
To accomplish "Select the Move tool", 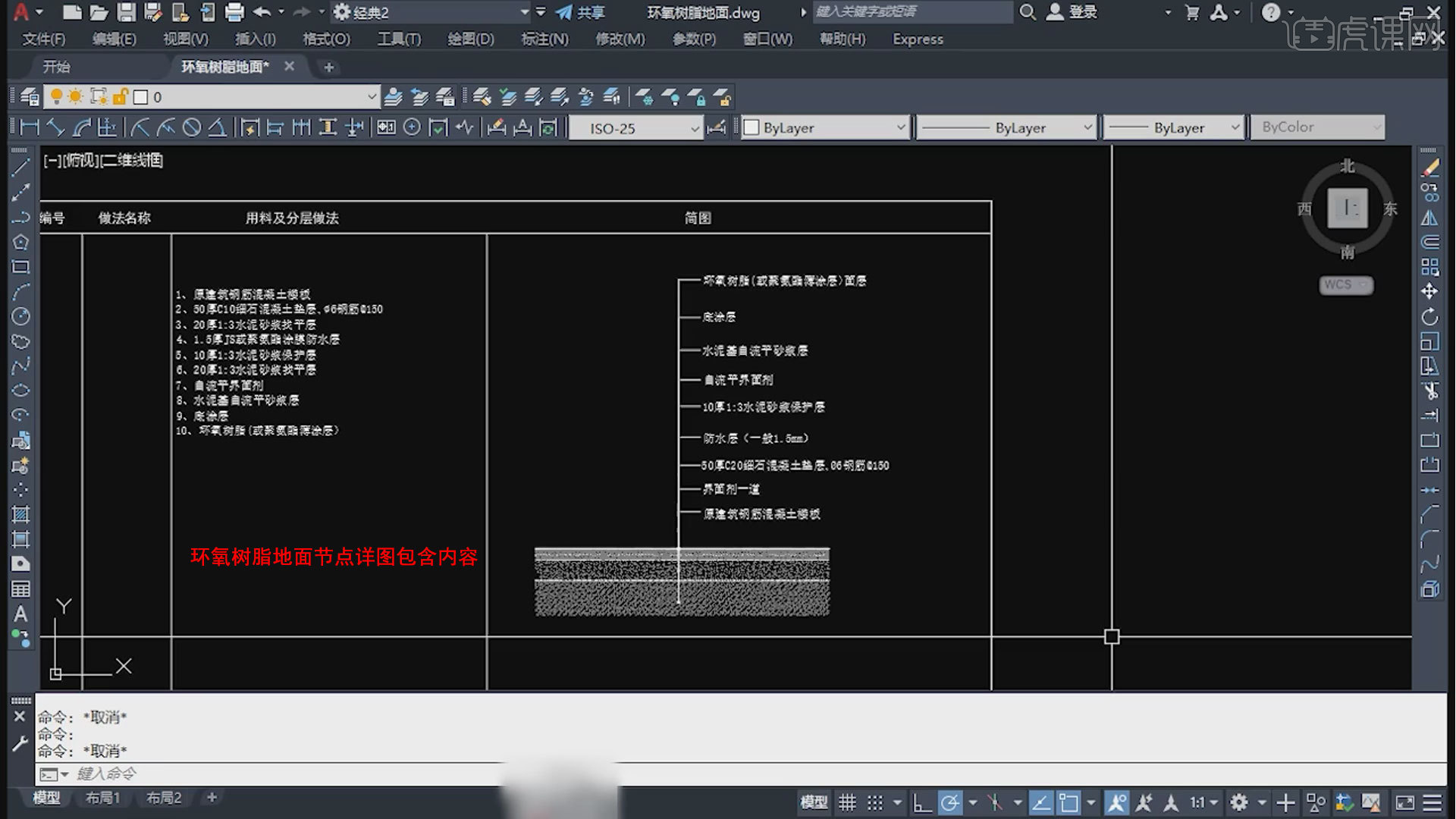I will 1429,291.
